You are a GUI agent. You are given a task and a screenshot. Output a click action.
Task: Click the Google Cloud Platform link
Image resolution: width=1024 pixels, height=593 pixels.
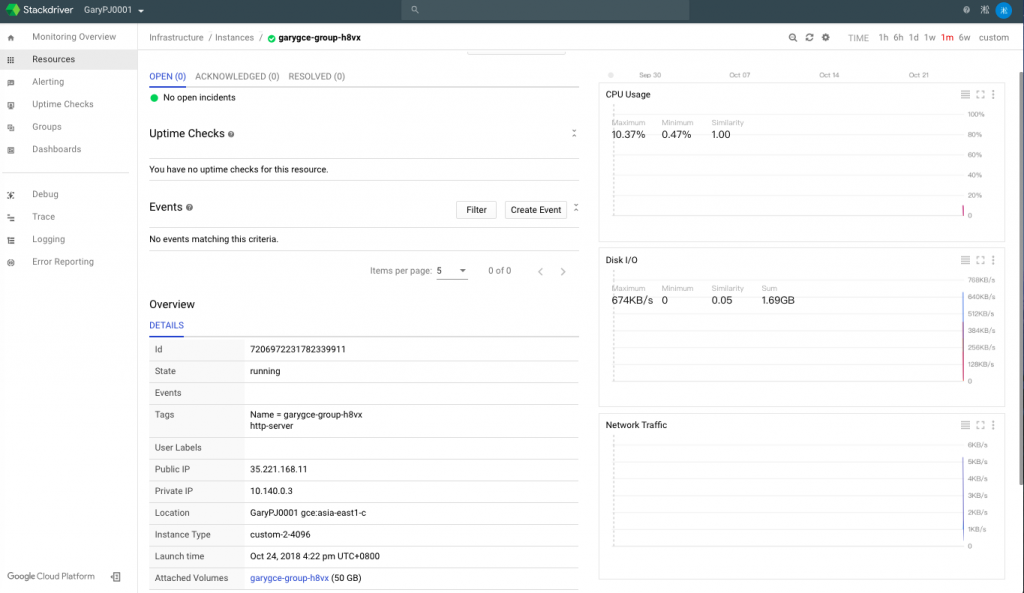[x=51, y=576]
